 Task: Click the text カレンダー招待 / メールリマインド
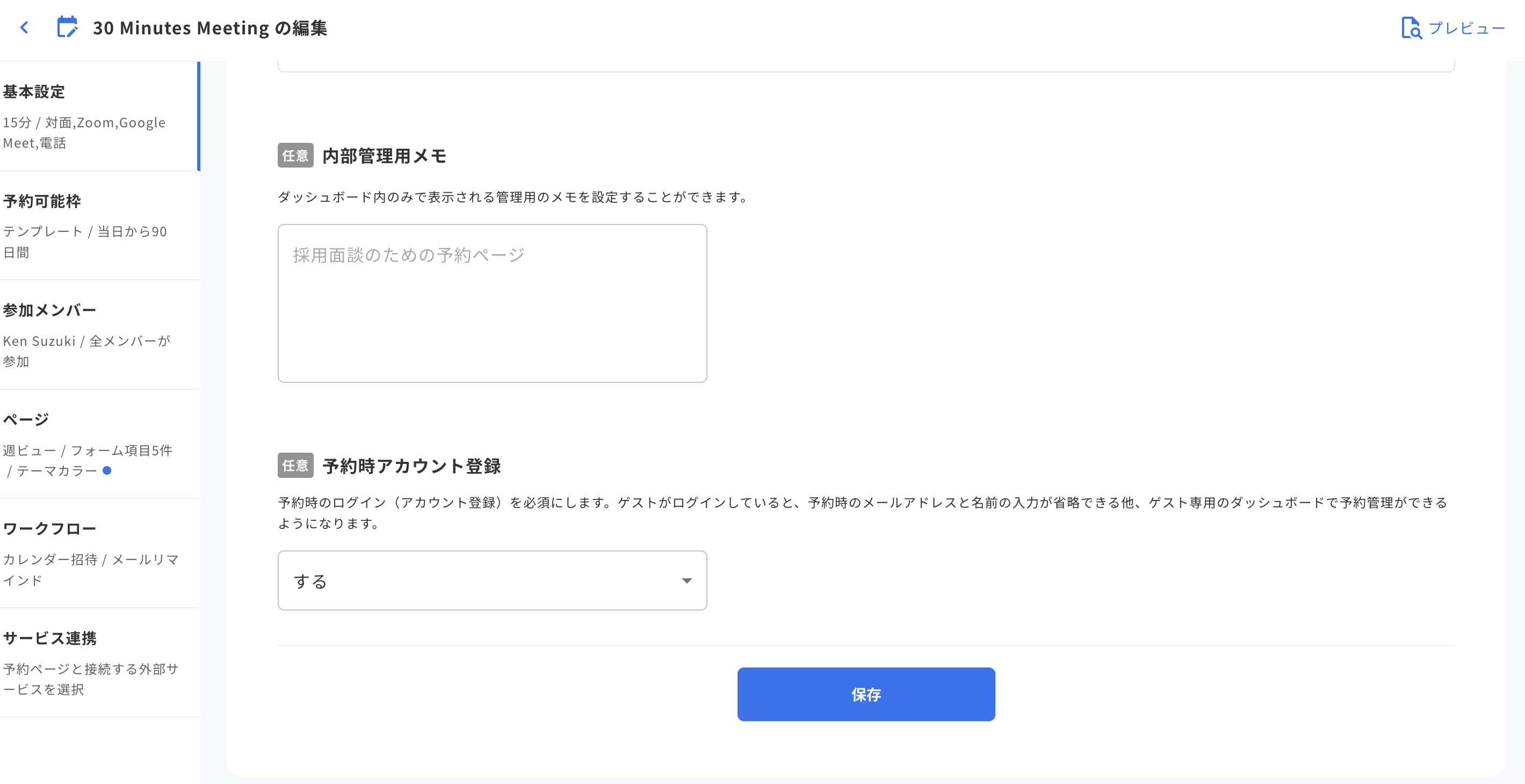(91, 569)
